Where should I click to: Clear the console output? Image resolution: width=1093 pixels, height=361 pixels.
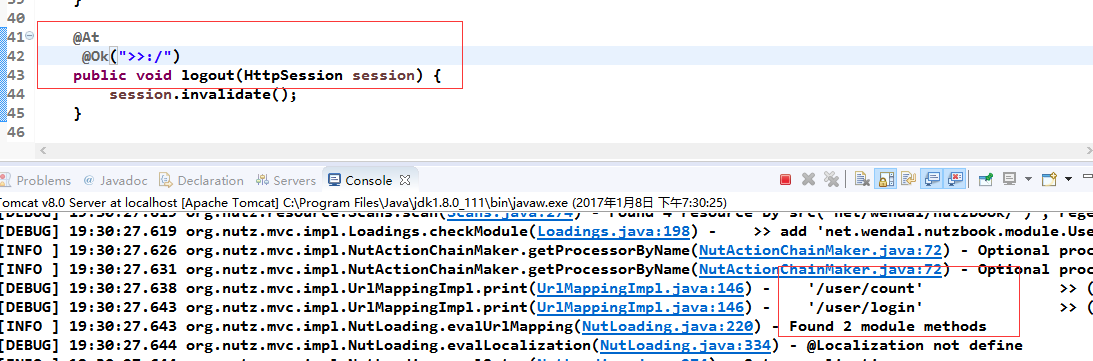[862, 179]
